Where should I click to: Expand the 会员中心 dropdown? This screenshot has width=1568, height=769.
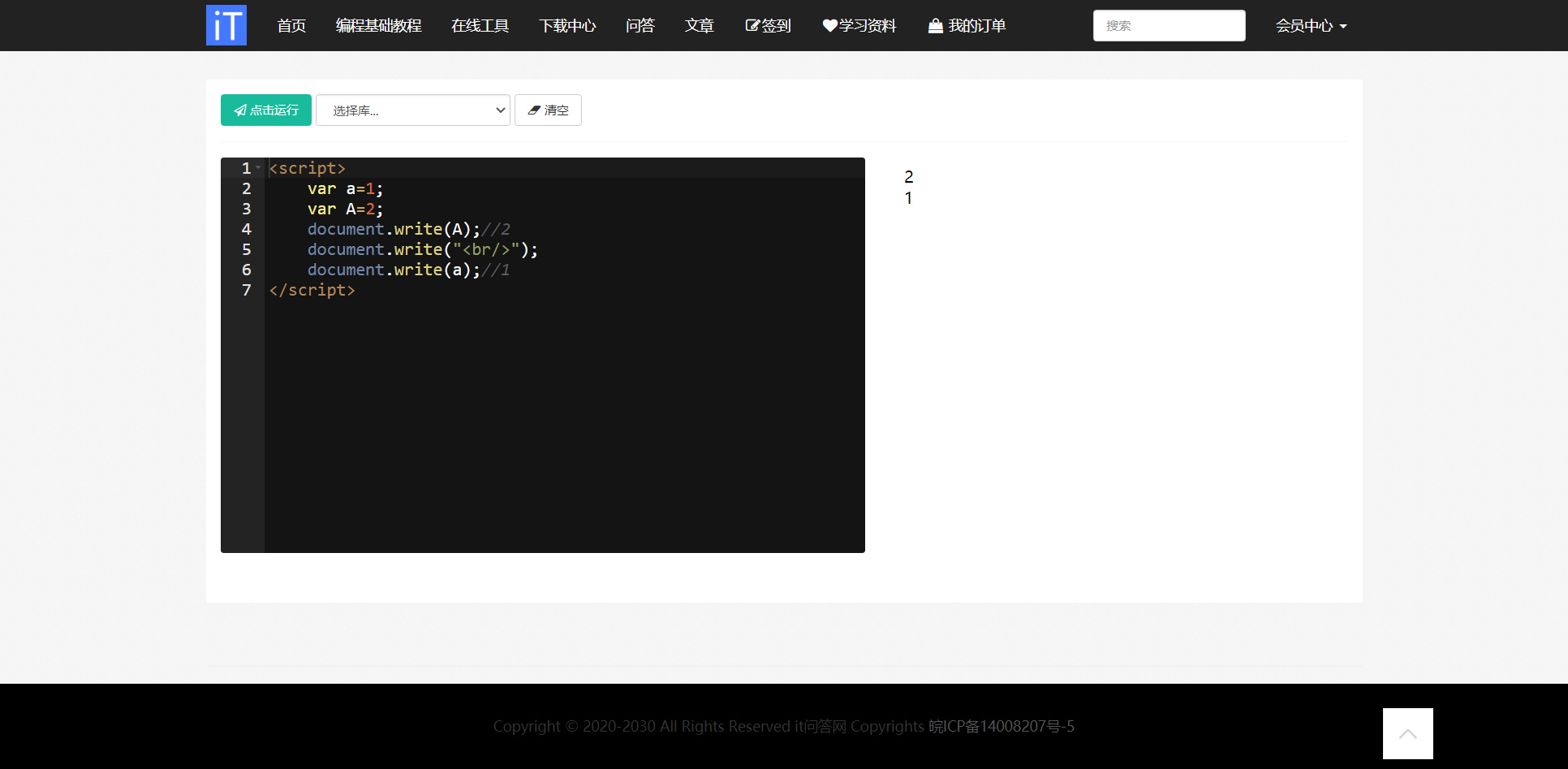(1311, 26)
